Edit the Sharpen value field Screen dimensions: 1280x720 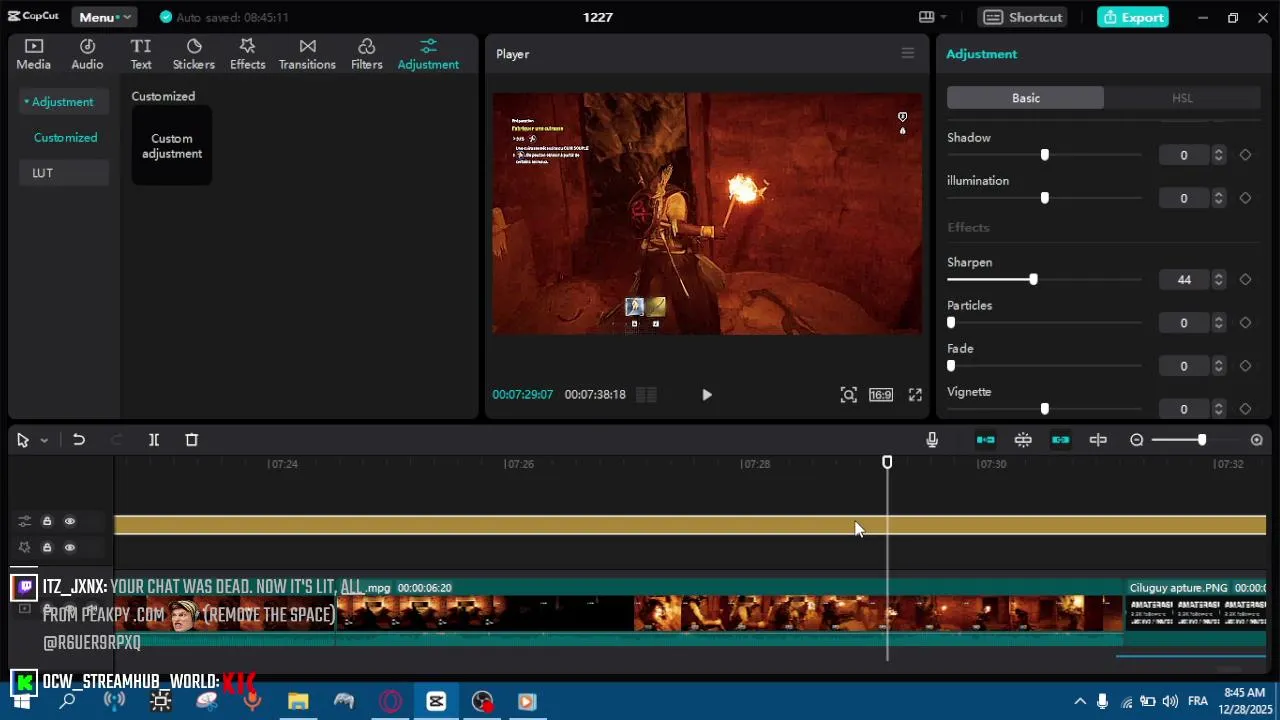(1184, 280)
